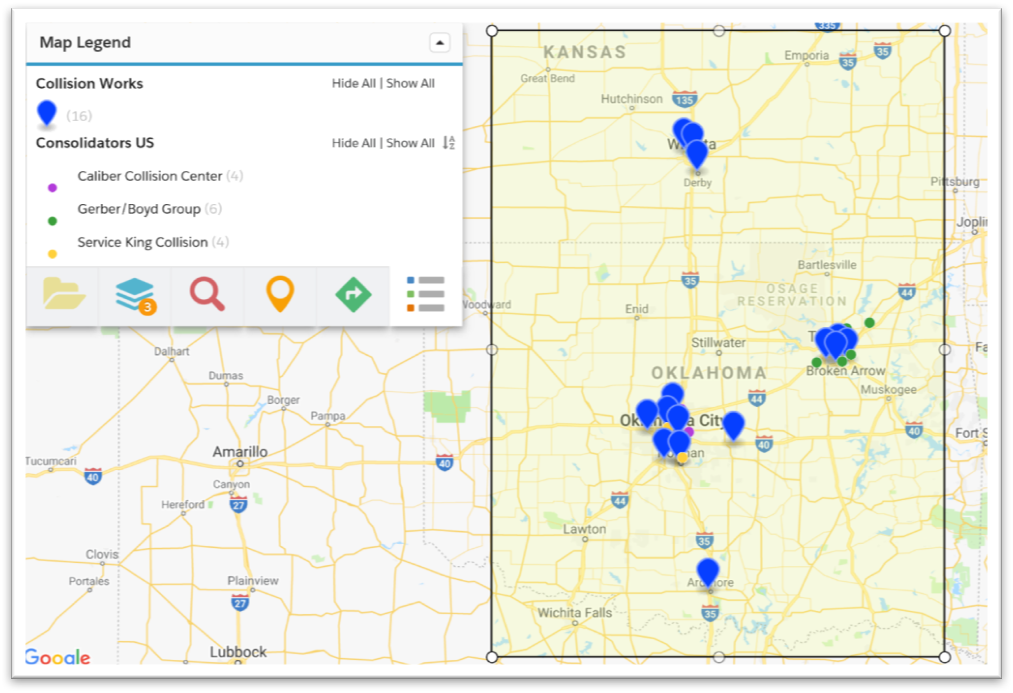Image resolution: width=1013 pixels, height=693 pixels.
Task: Click the Lubbock city label
Action: pyautogui.click(x=238, y=652)
